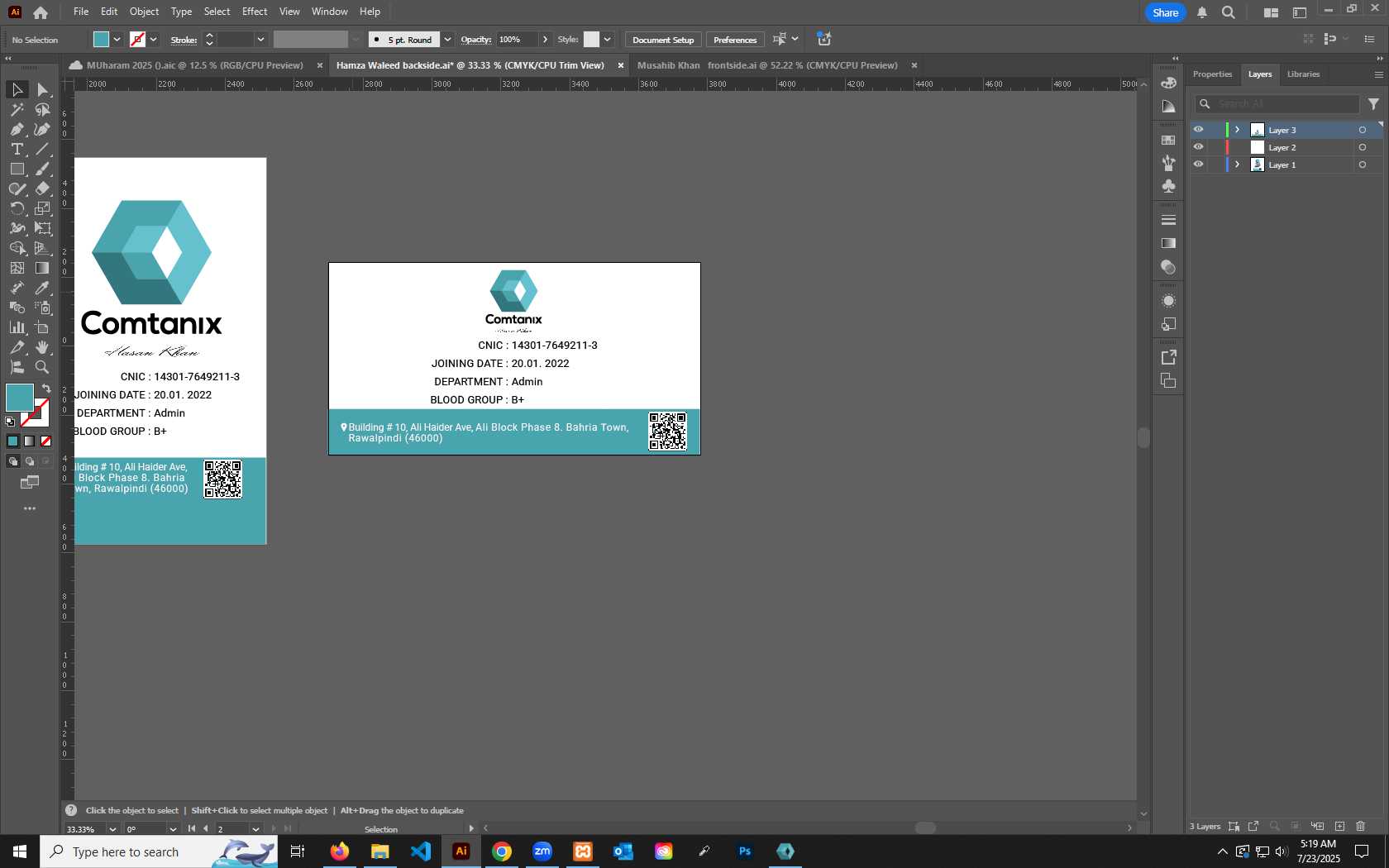This screenshot has height=868, width=1389.
Task: Select the Eraser tool
Action: (x=42, y=188)
